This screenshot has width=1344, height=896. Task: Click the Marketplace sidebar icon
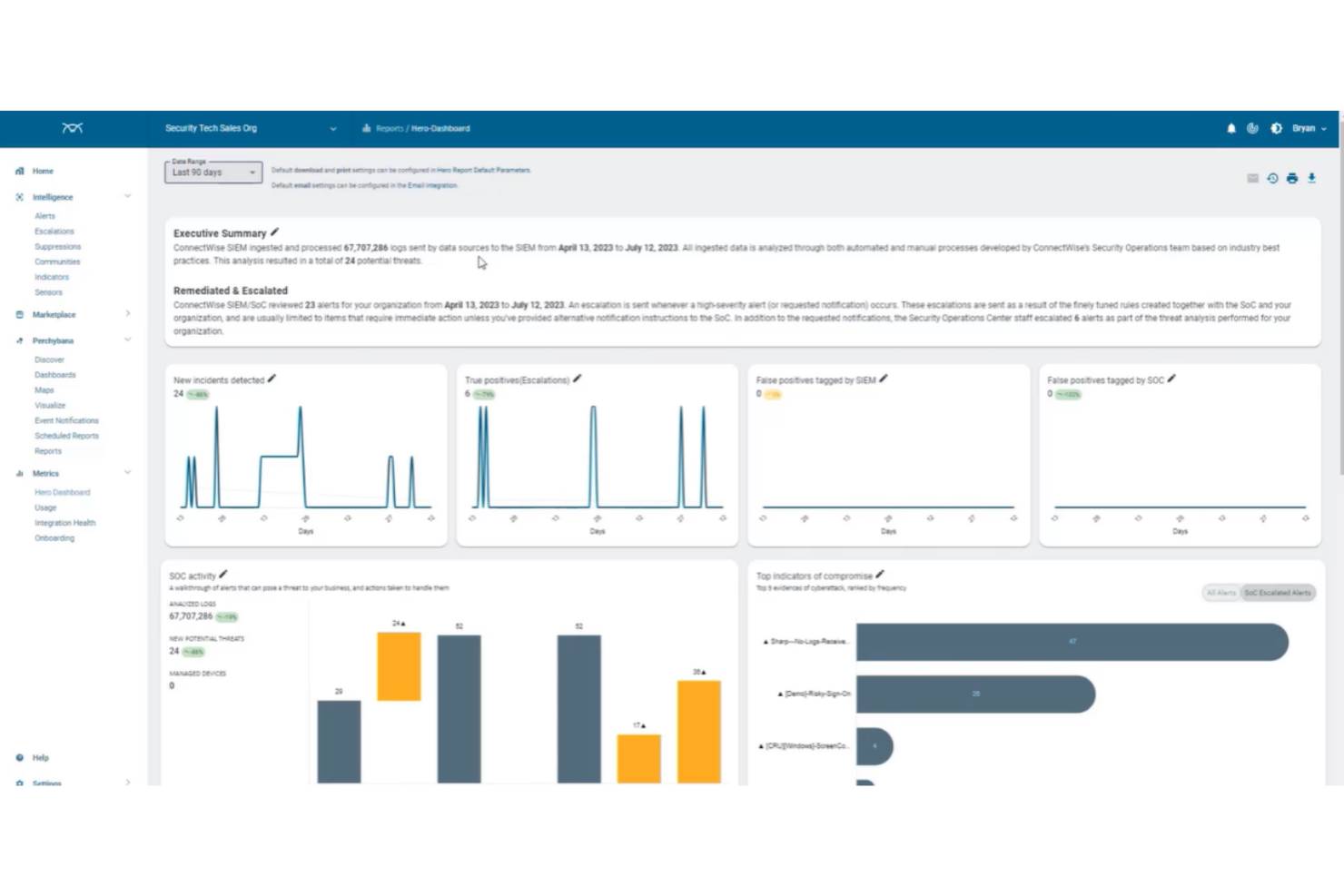pos(20,314)
